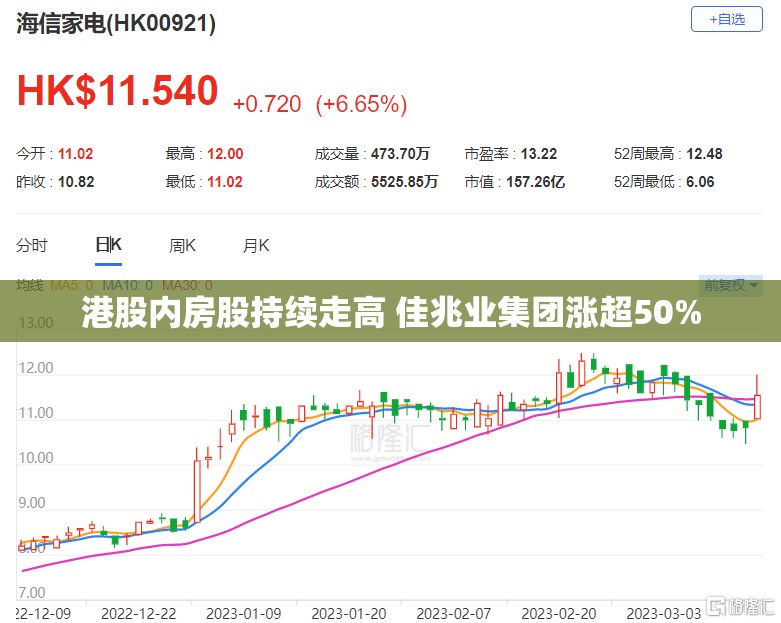Click the +自选 add to watchlist button

click(727, 19)
